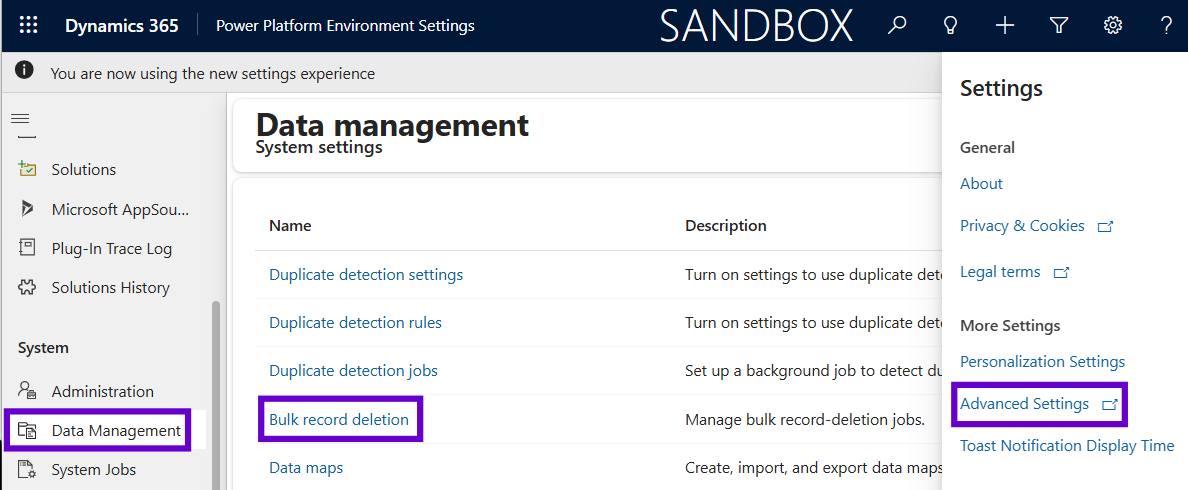Open Personalization Settings
Screen dimensions: 1188x490
1043,362
